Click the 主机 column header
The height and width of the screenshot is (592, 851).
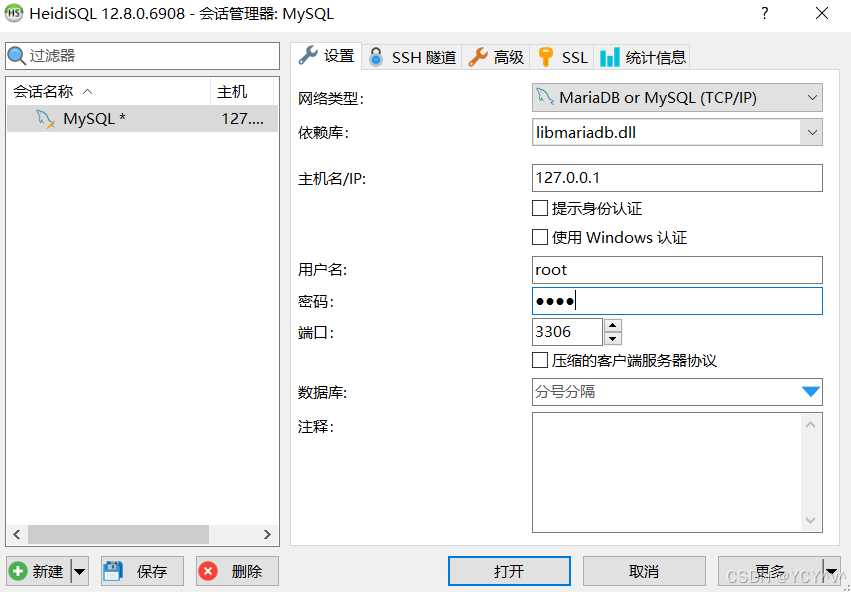(242, 92)
